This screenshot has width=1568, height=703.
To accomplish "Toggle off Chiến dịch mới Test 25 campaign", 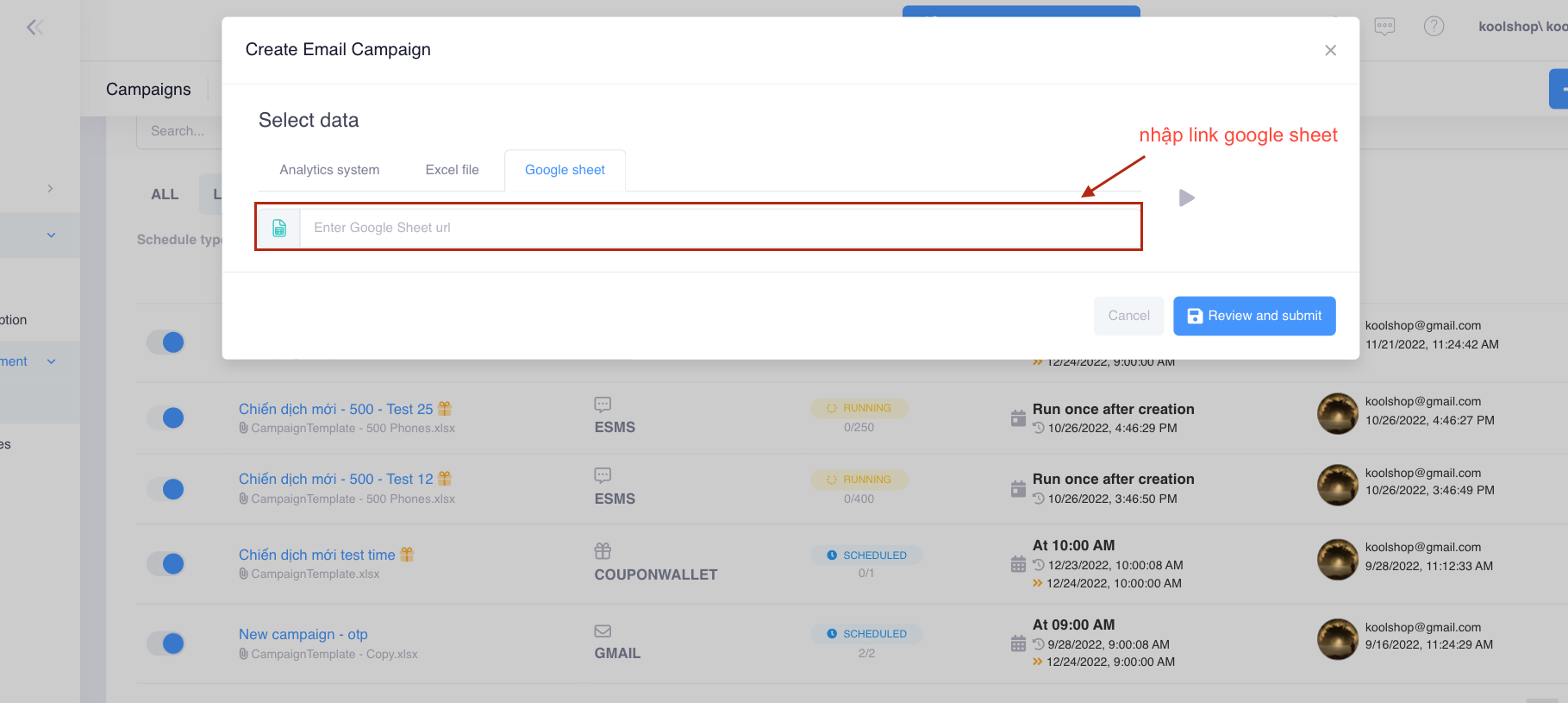I will (x=166, y=418).
